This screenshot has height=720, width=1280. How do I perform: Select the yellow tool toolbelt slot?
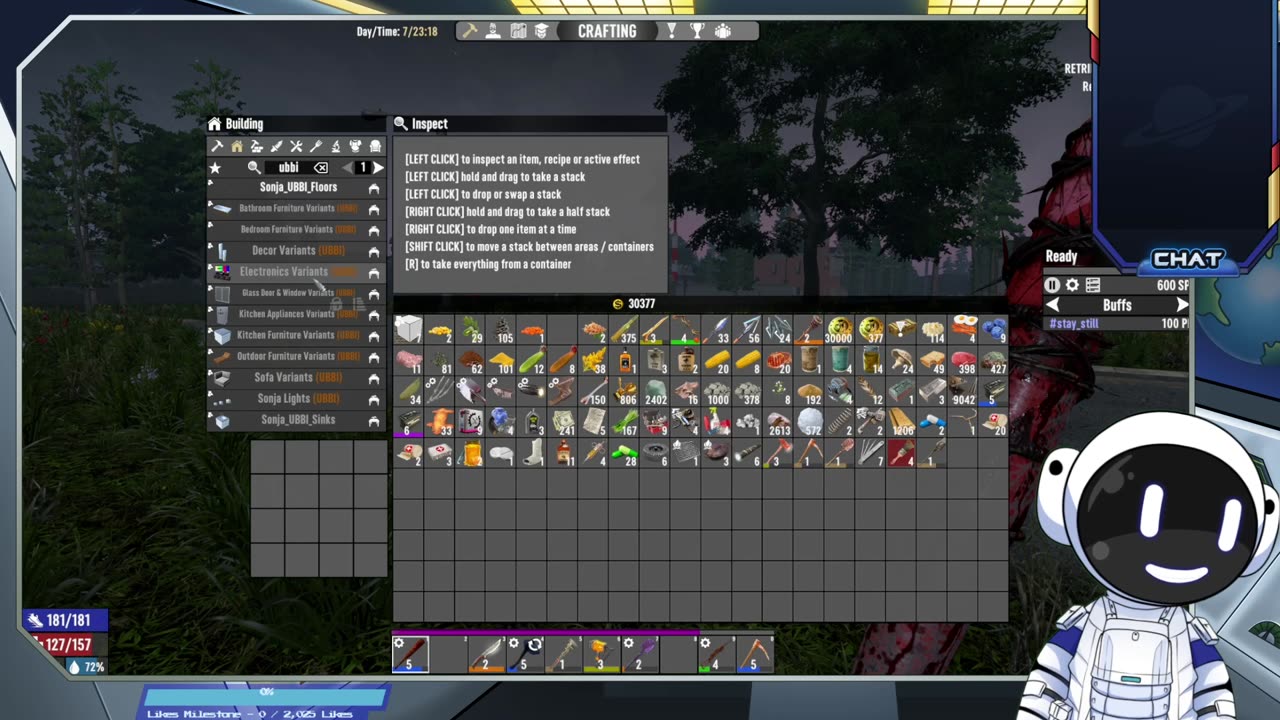click(600, 654)
